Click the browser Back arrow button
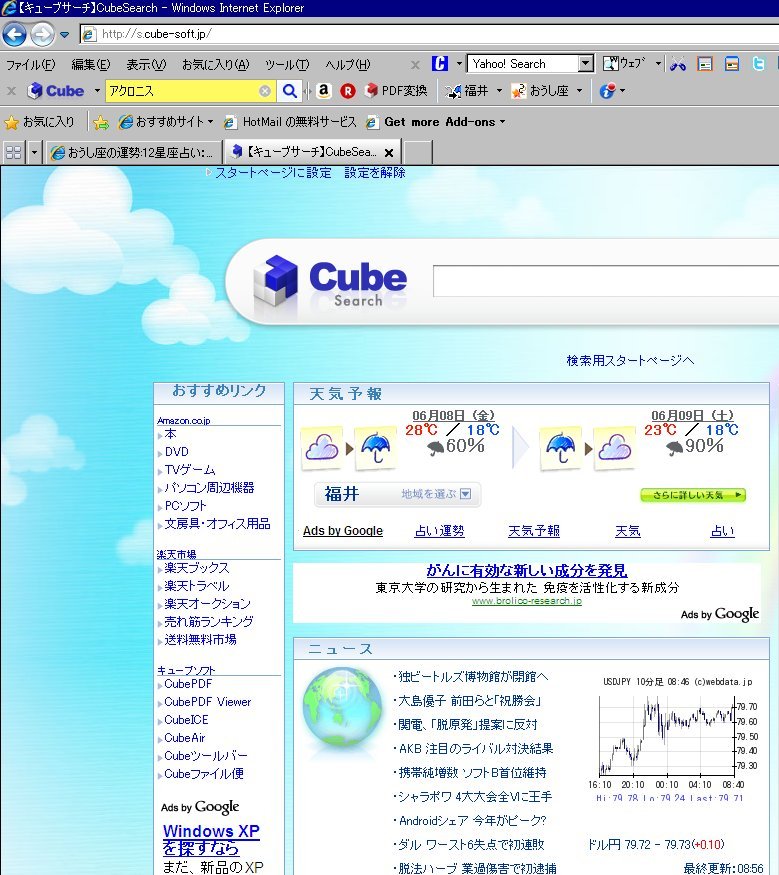The height and width of the screenshot is (875, 779). (x=14, y=35)
